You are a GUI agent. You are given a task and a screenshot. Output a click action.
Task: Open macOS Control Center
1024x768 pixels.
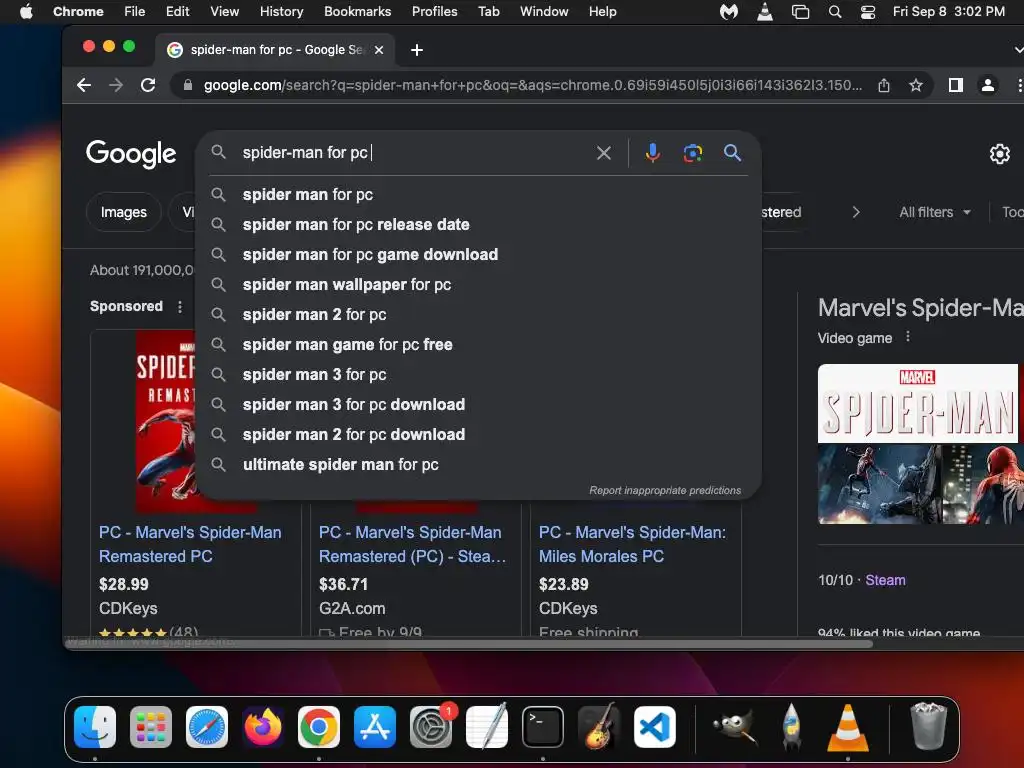(x=867, y=12)
